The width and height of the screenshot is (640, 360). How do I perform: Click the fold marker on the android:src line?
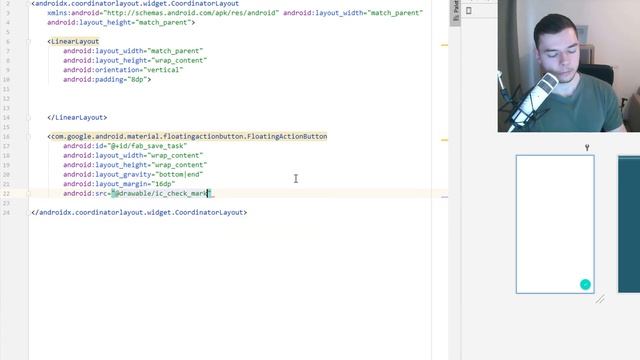[29, 193]
